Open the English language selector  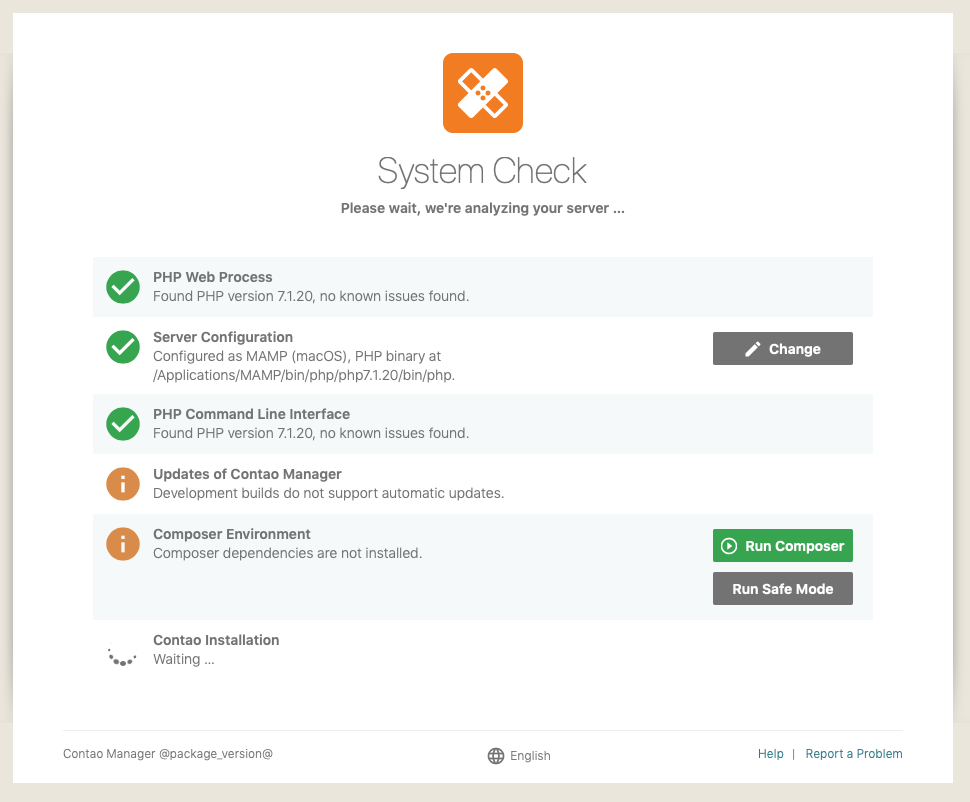[x=519, y=756]
